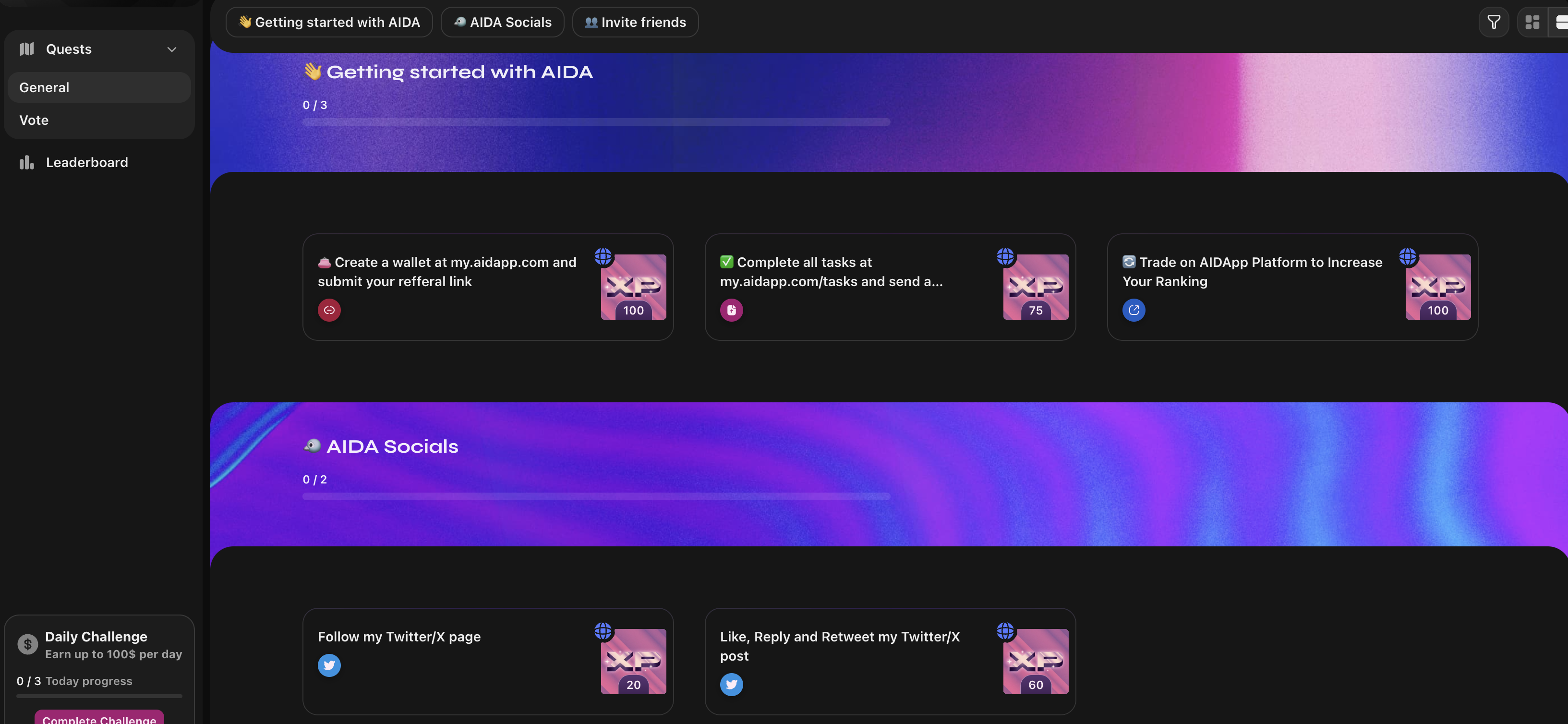Click the '0 / 2' count under AIDA Socials
1568x724 pixels.
click(314, 479)
